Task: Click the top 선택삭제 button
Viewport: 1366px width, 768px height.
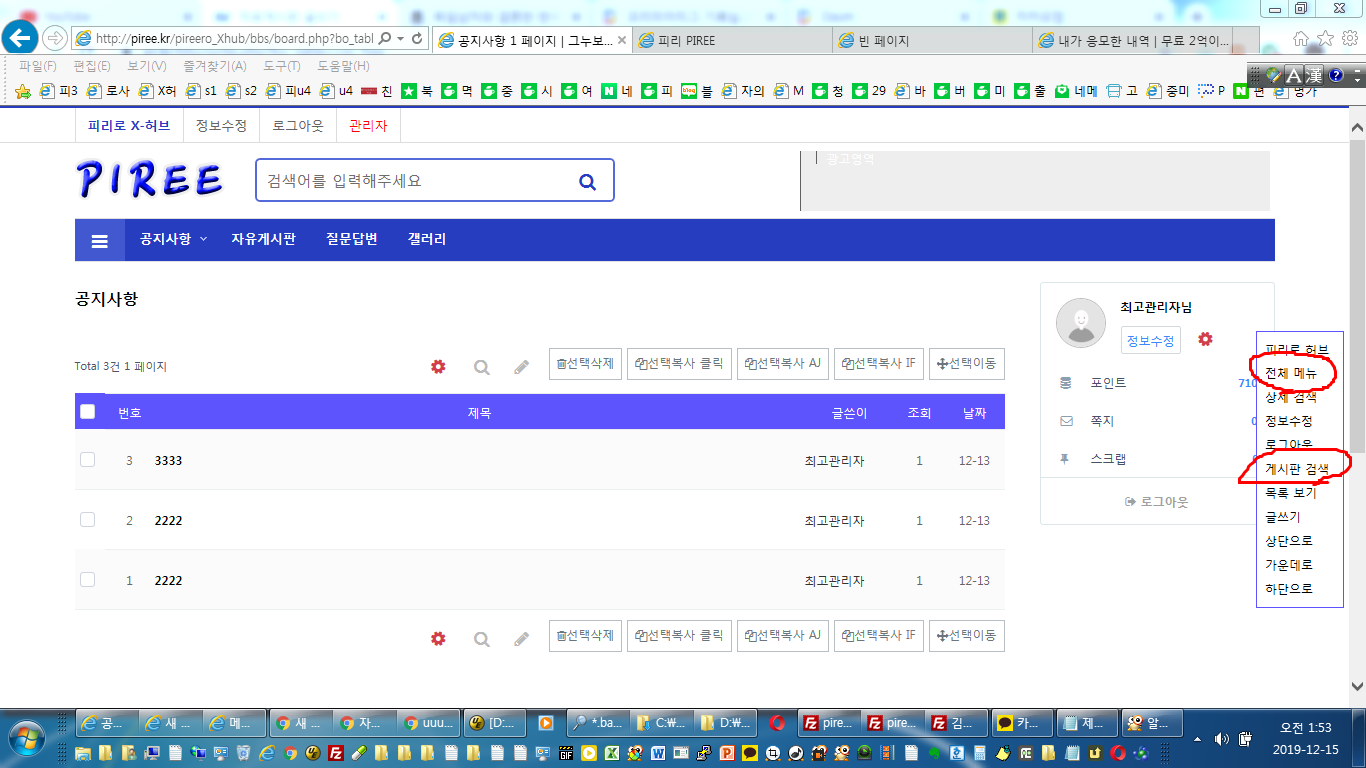Action: (x=585, y=364)
